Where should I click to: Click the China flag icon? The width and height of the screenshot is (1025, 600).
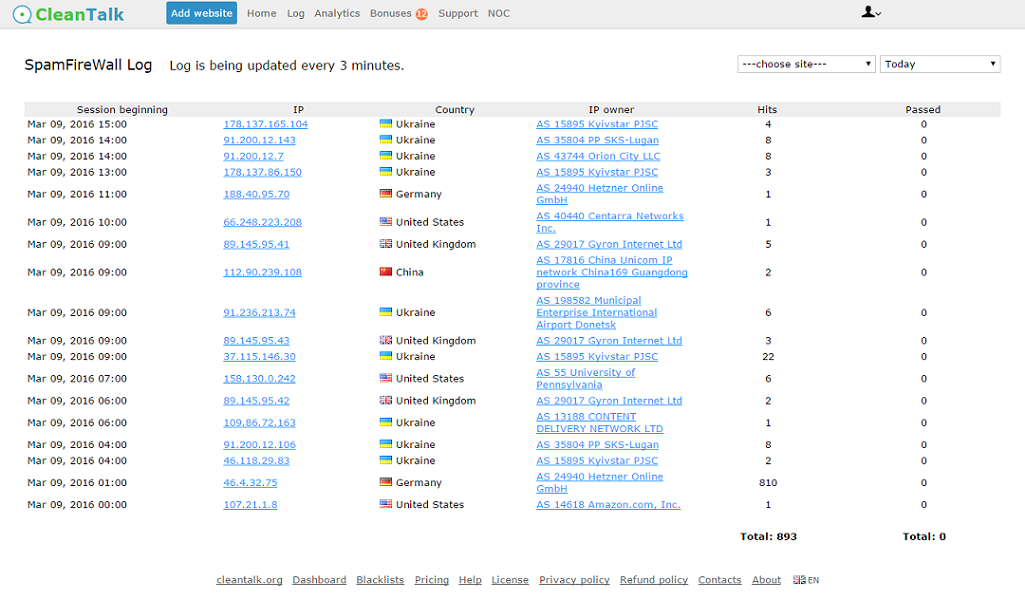386,272
